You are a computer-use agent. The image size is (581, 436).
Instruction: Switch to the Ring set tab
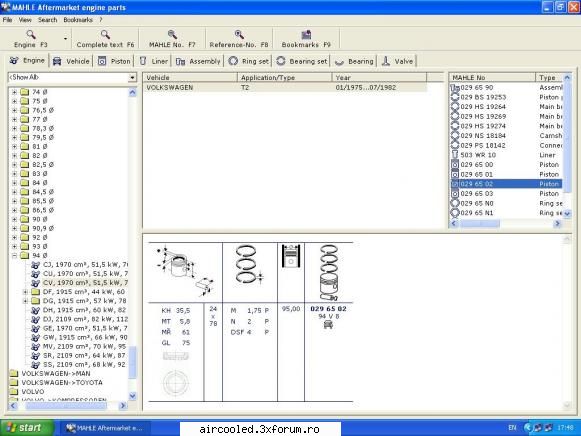tap(249, 61)
